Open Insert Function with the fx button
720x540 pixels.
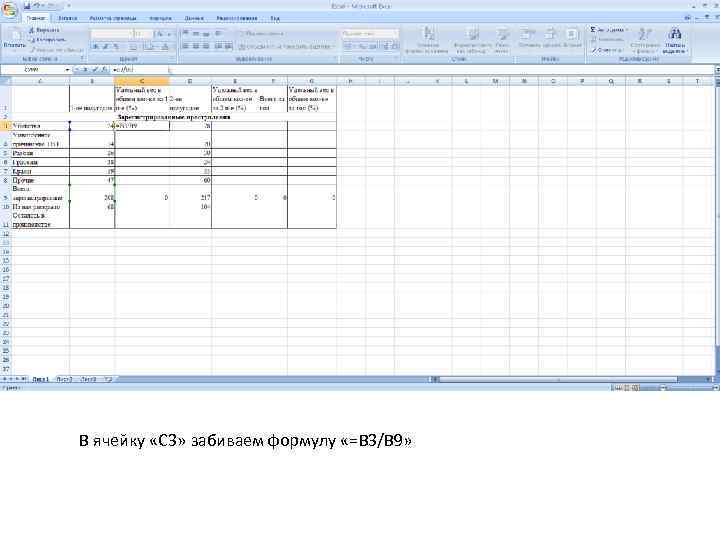click(105, 69)
